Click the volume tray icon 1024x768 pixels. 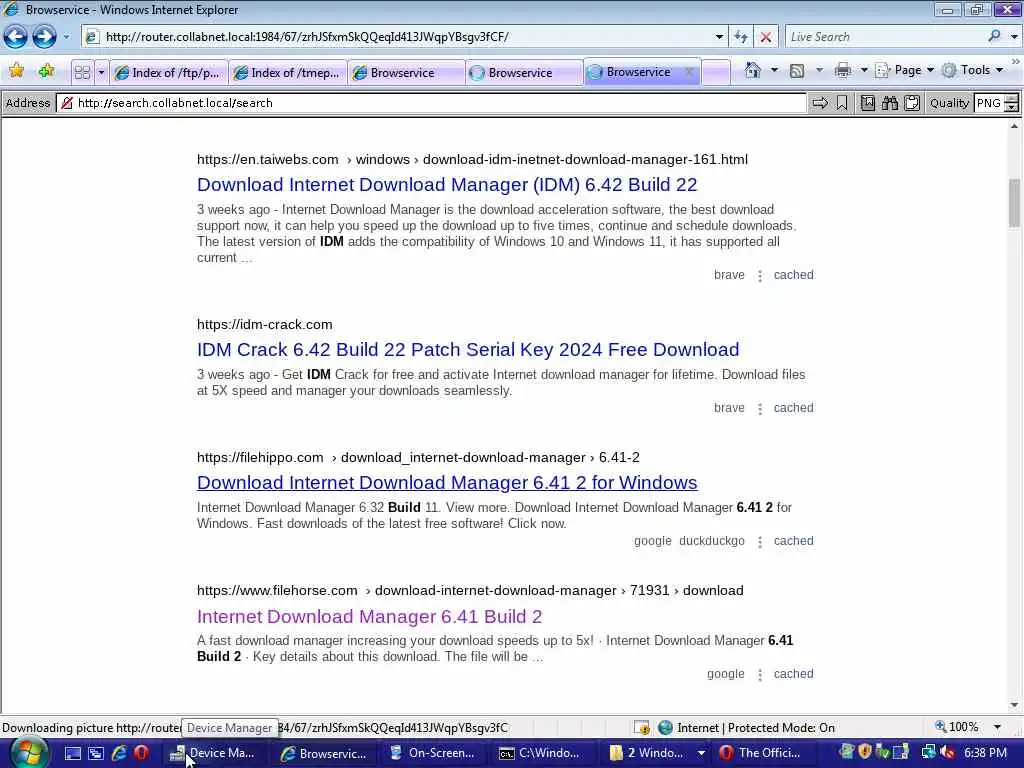[x=948, y=752]
